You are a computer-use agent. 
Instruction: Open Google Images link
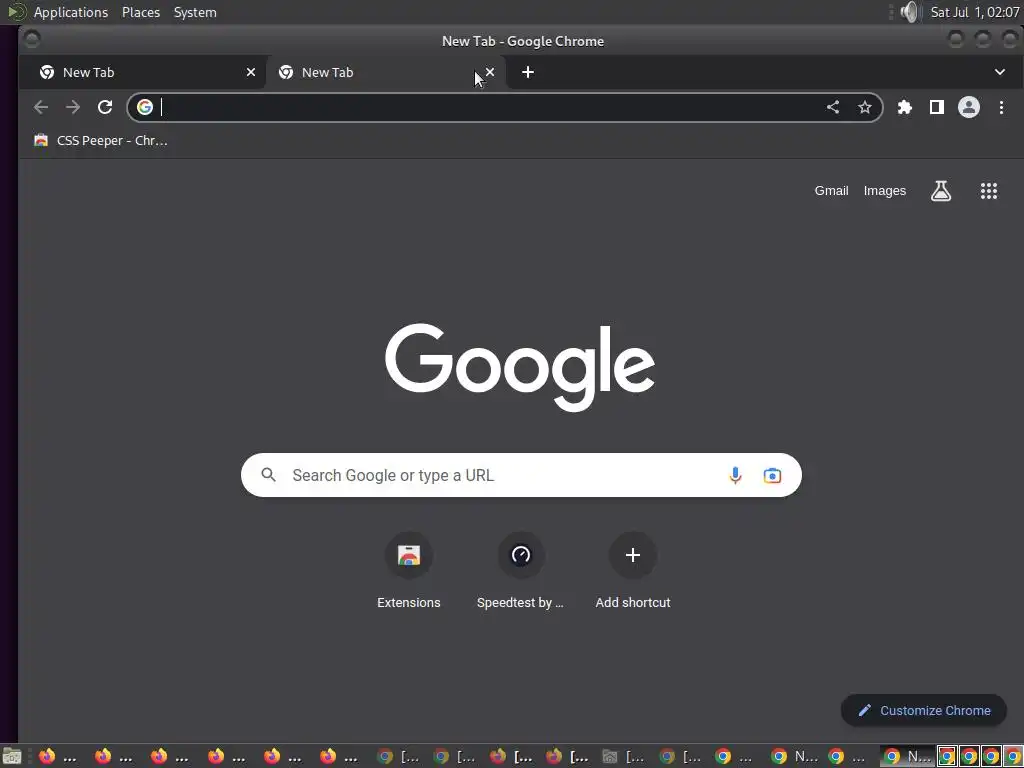pos(884,191)
